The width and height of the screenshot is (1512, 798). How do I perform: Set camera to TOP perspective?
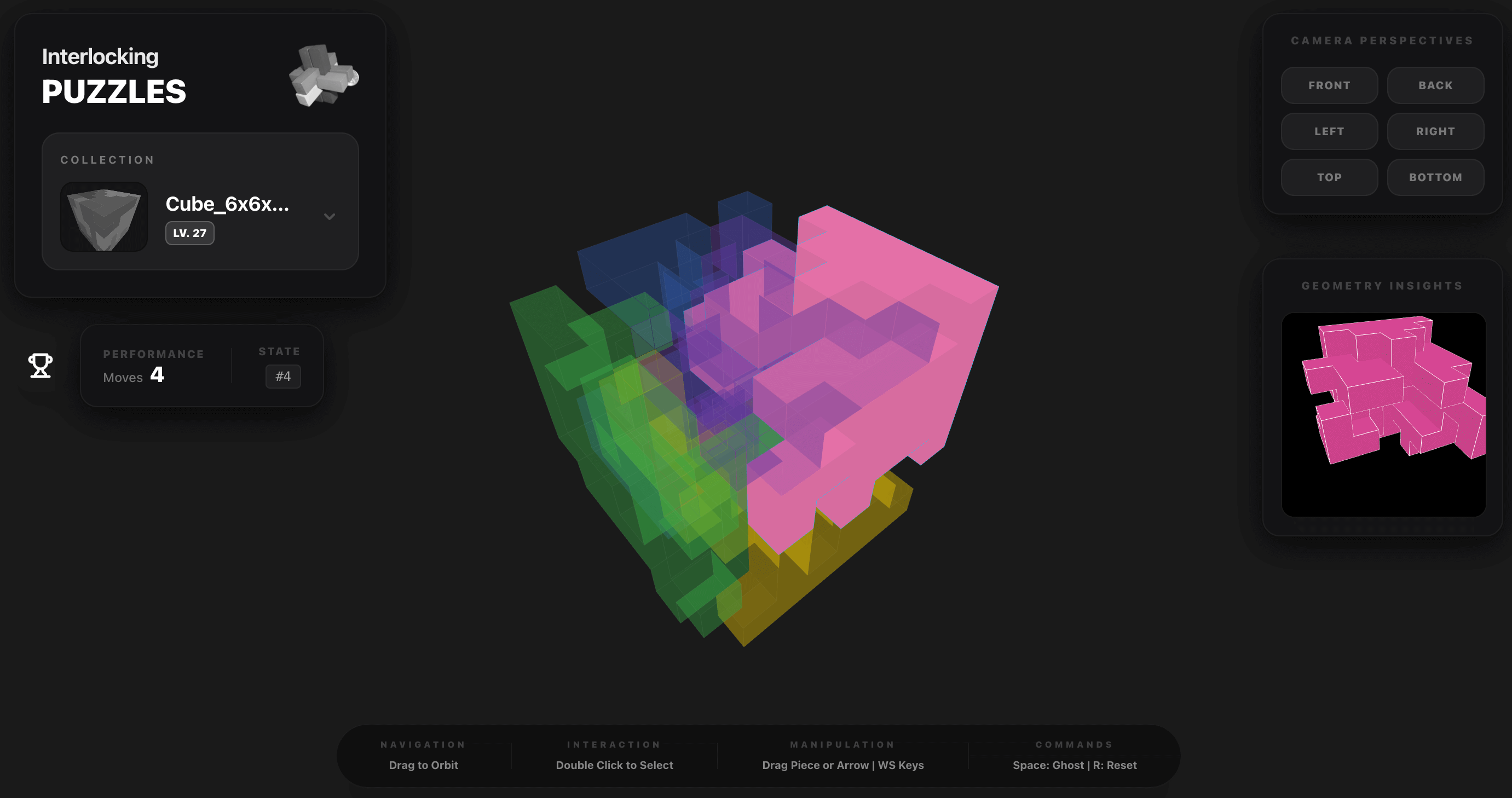click(1329, 177)
